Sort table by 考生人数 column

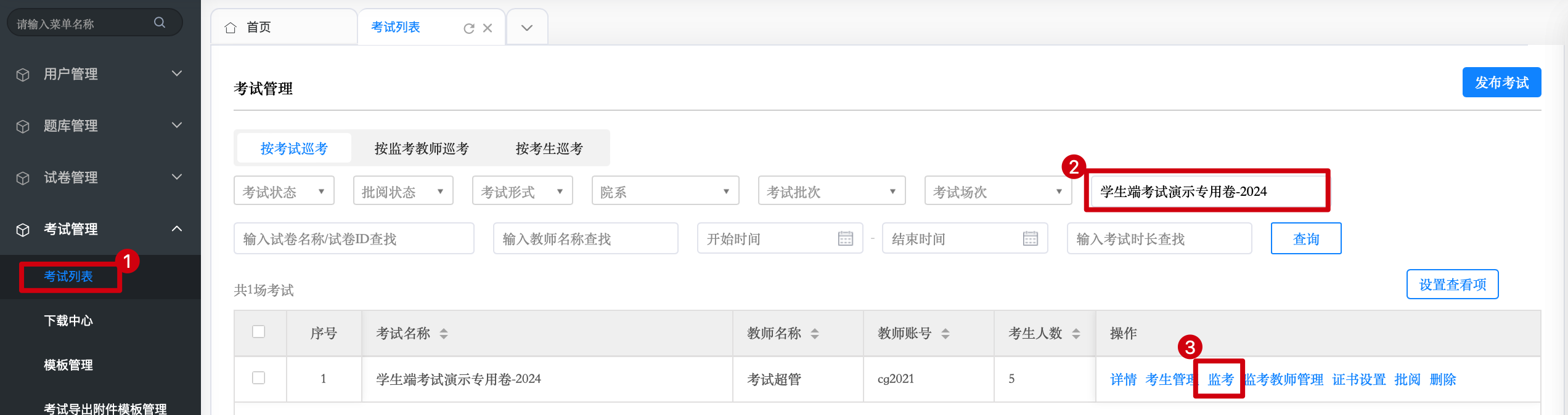1076,334
